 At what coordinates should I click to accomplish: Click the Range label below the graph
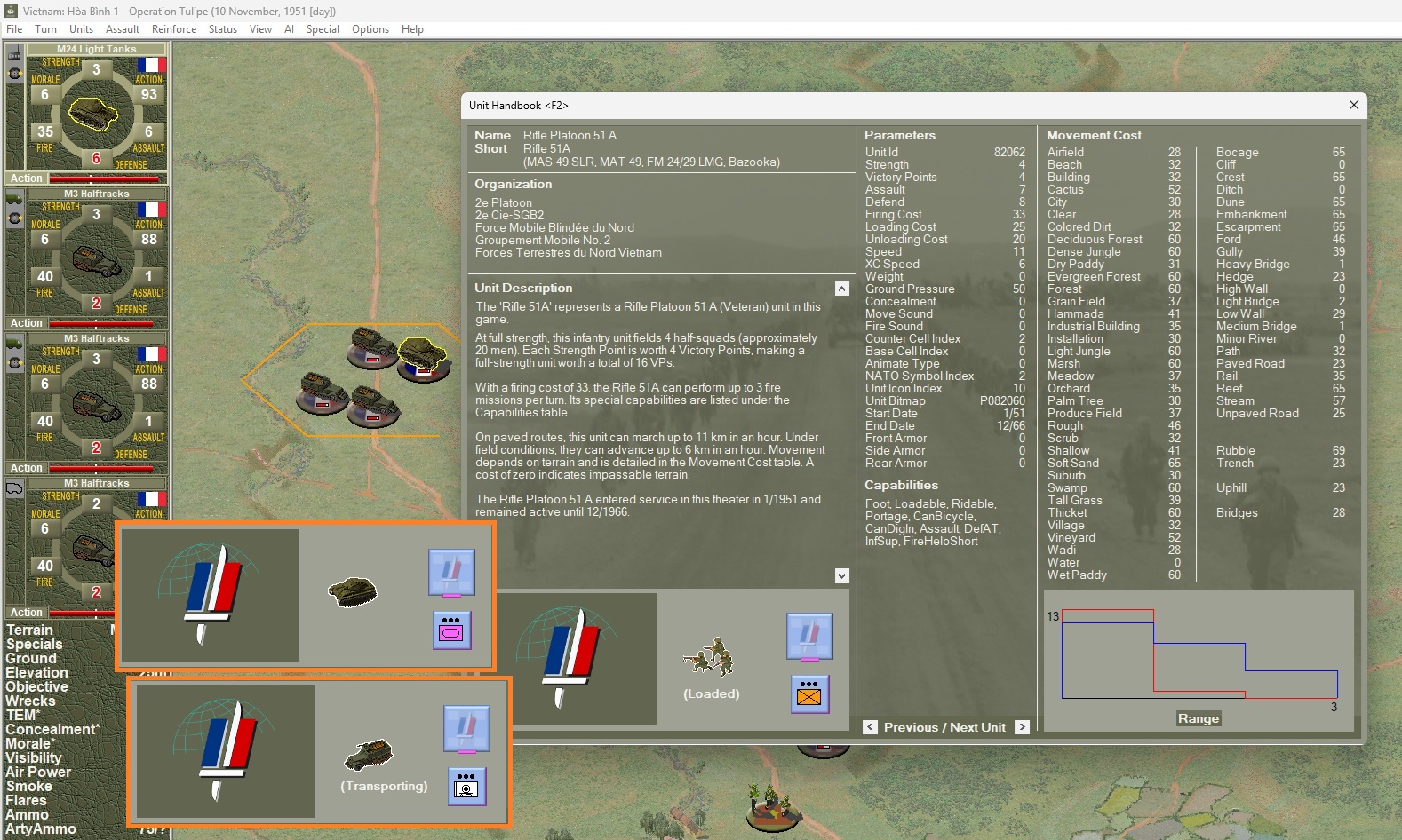1199,718
